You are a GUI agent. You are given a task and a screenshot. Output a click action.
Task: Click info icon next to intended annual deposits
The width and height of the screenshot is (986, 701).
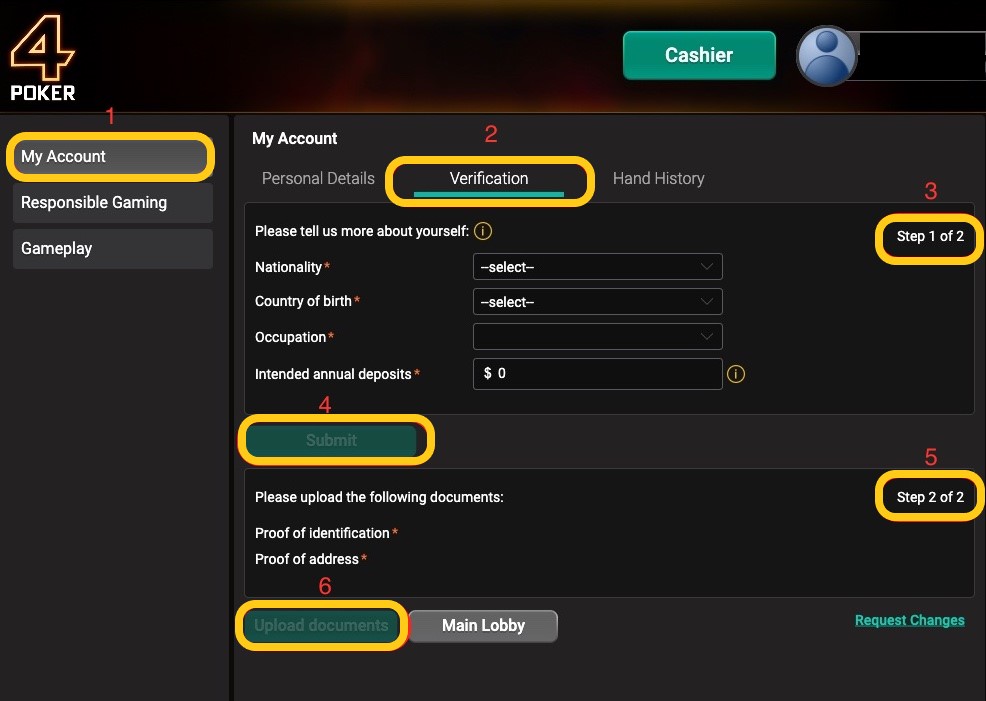[736, 374]
